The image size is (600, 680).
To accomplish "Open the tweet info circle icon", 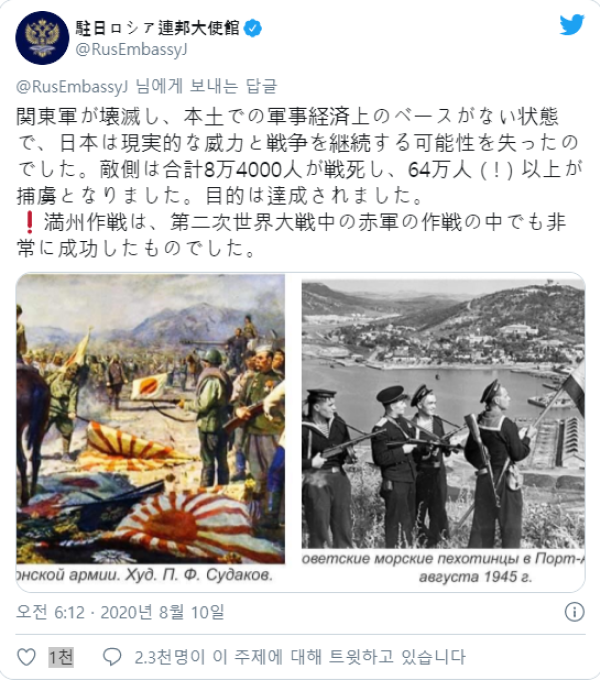I will coord(574,612).
